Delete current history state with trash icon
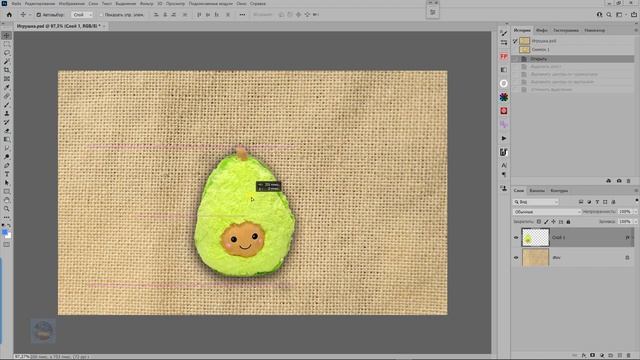This screenshot has height=360, width=640. pos(629,181)
